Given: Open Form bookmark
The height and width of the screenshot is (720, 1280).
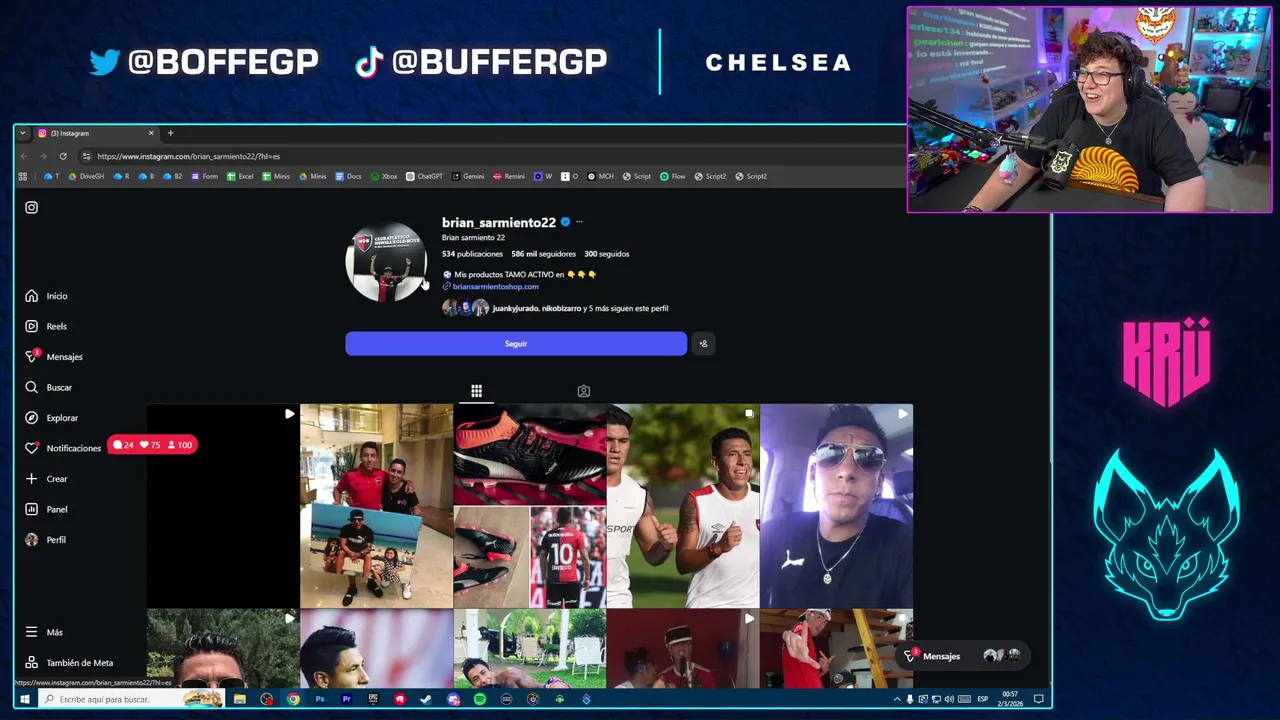Looking at the screenshot, I should point(205,176).
